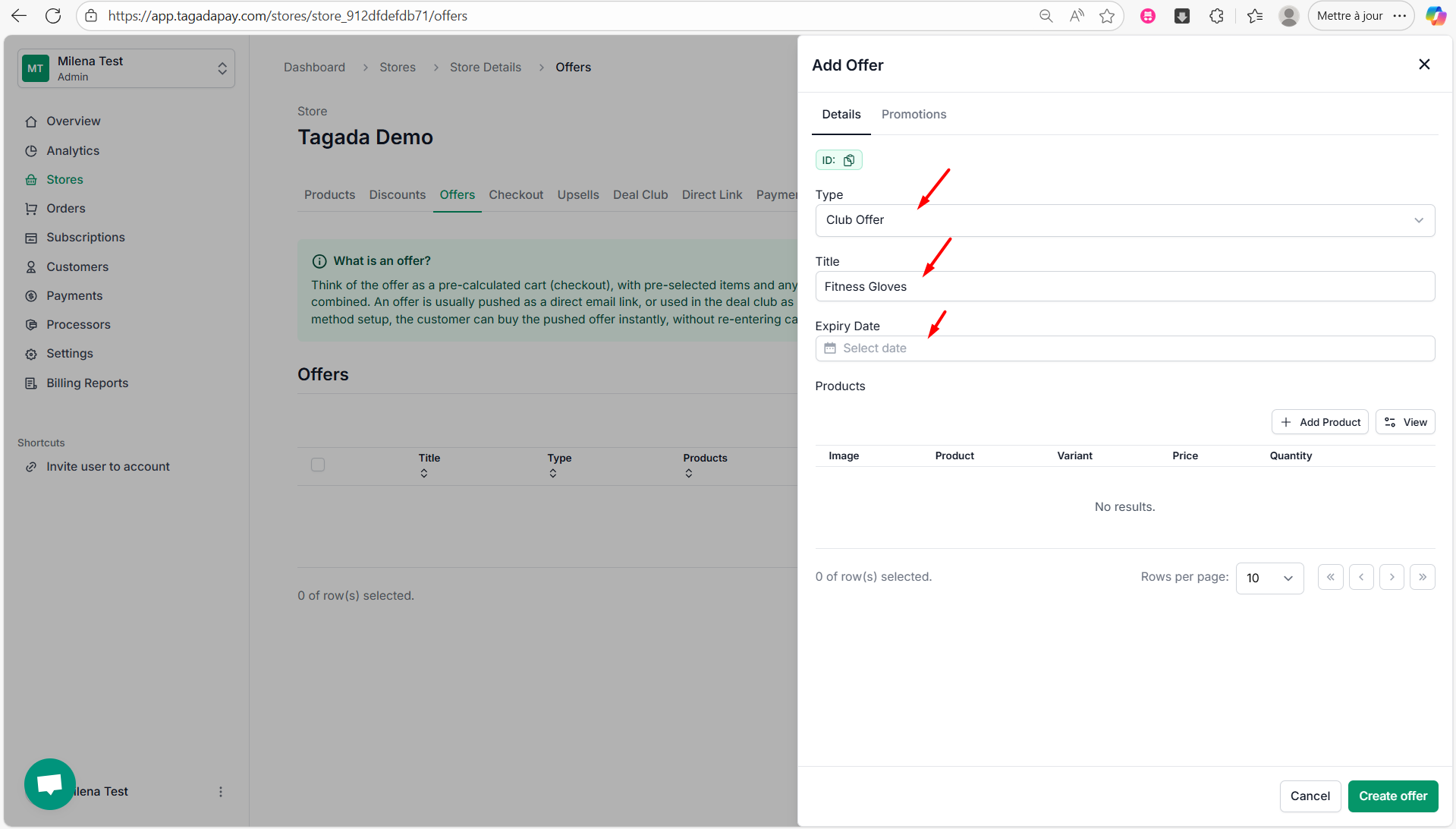Expand the Type dropdown showing Club Offer

click(1125, 220)
